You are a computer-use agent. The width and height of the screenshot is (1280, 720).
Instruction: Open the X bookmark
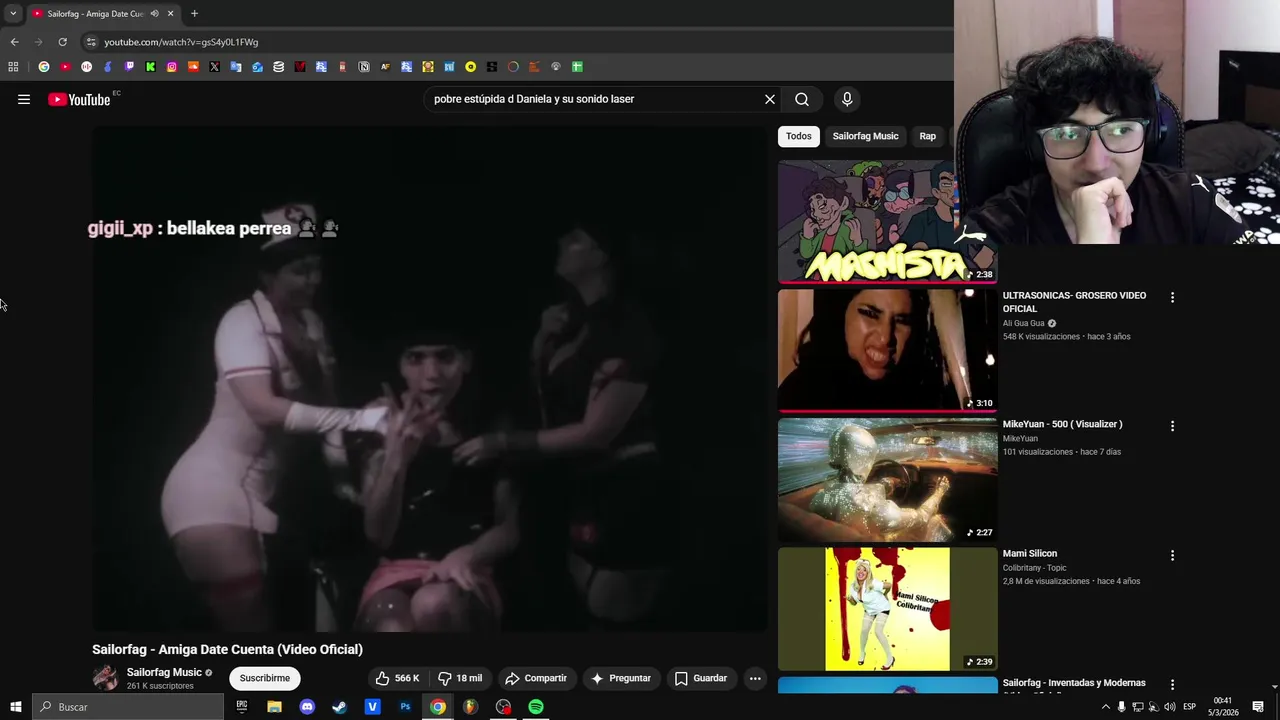(214, 67)
